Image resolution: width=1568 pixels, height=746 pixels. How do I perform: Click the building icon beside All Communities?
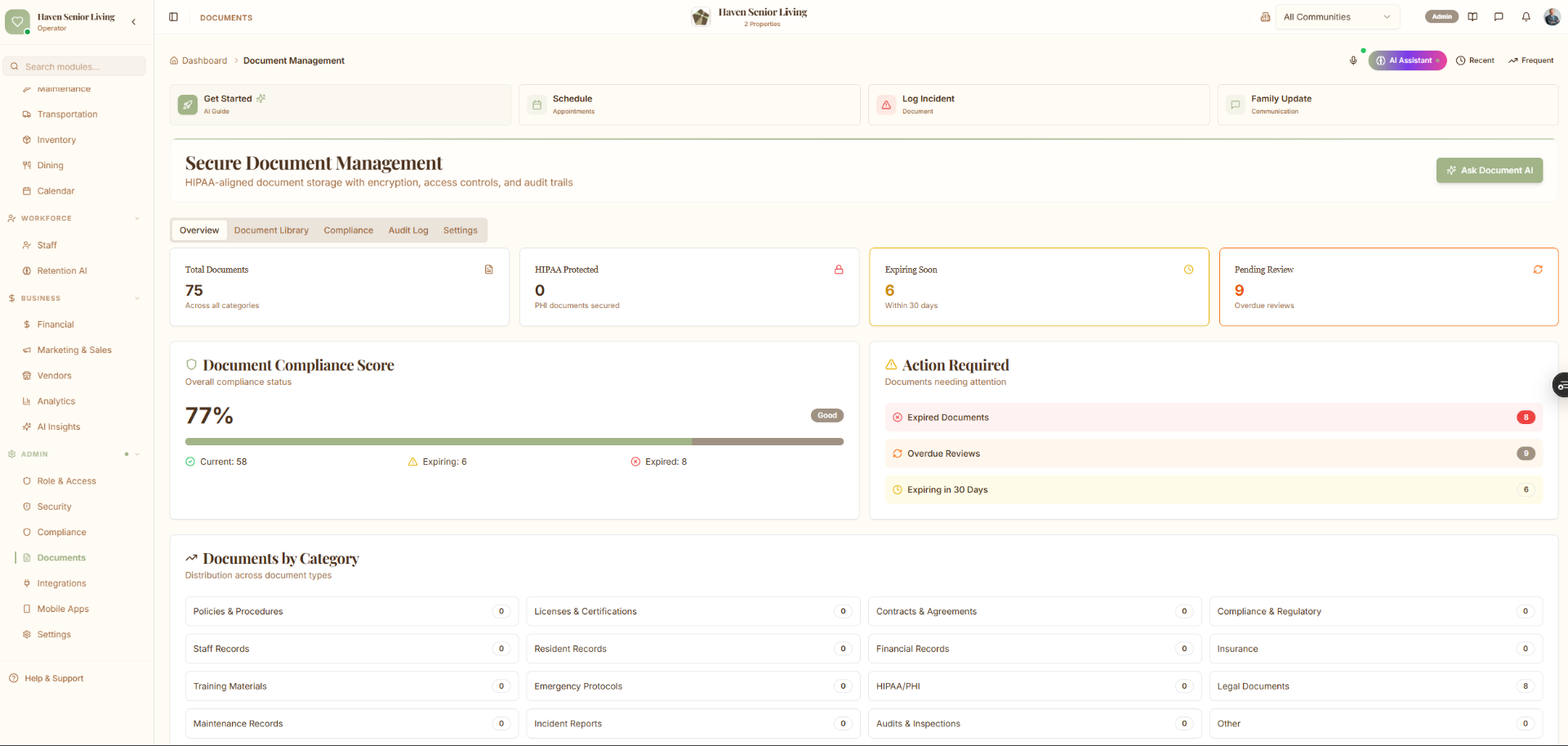(1265, 17)
